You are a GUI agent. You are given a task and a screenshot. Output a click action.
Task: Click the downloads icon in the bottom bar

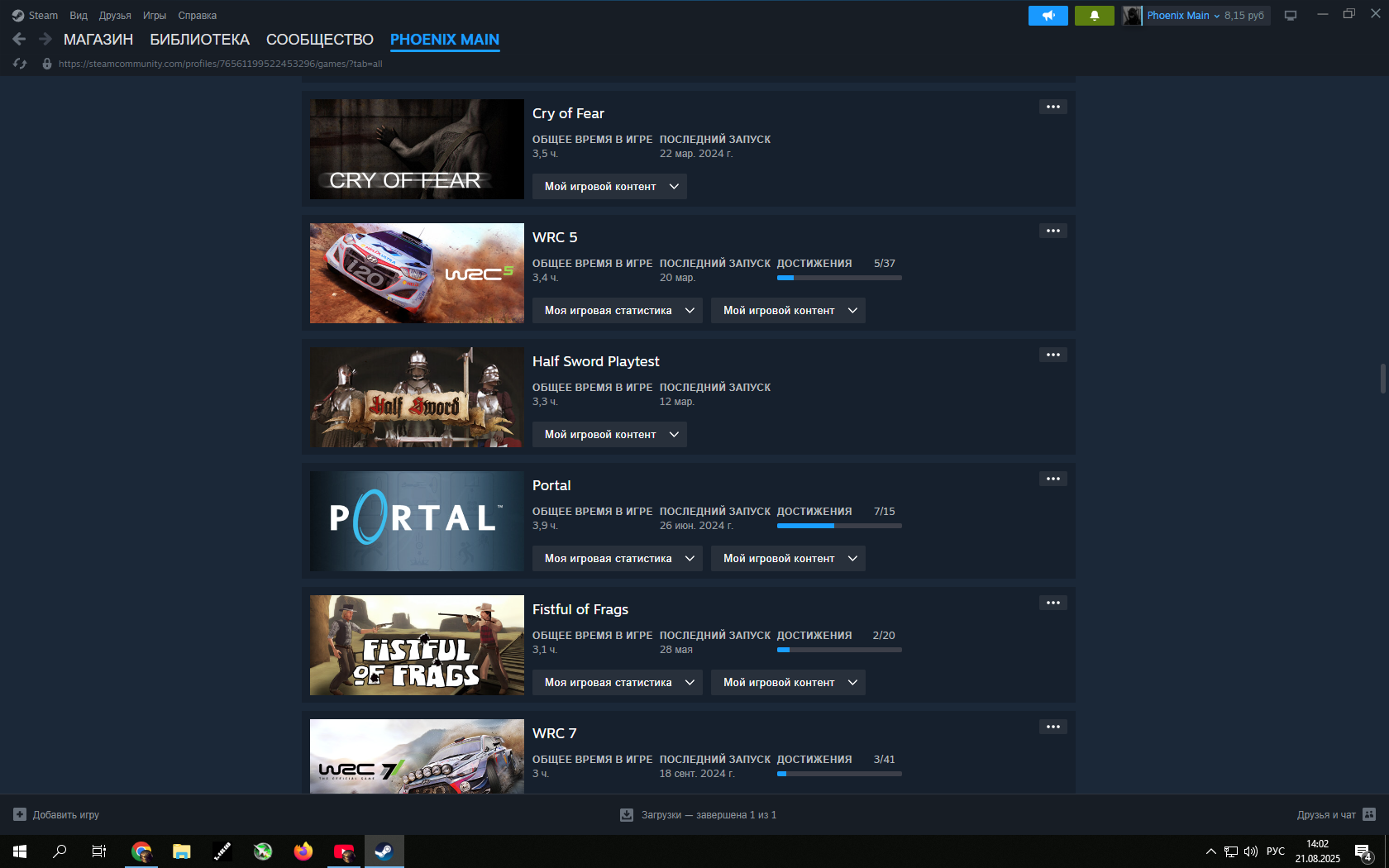pos(627,815)
